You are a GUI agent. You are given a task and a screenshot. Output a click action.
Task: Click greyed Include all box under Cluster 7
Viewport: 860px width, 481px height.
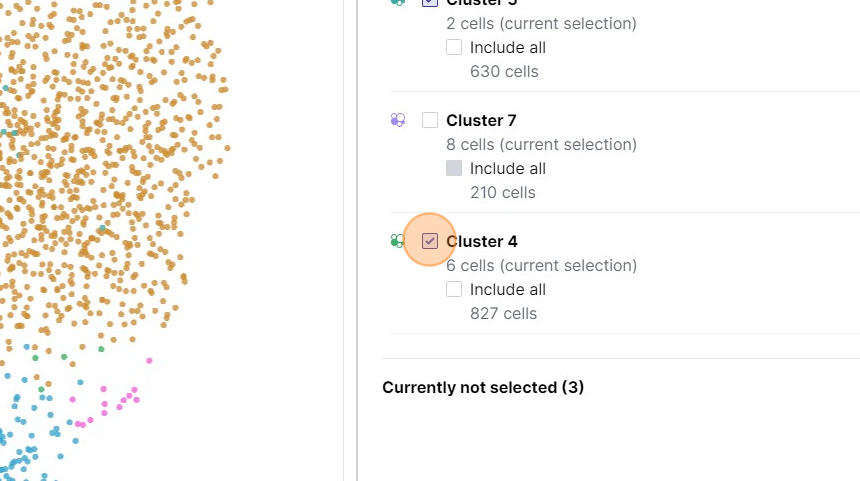tap(454, 168)
